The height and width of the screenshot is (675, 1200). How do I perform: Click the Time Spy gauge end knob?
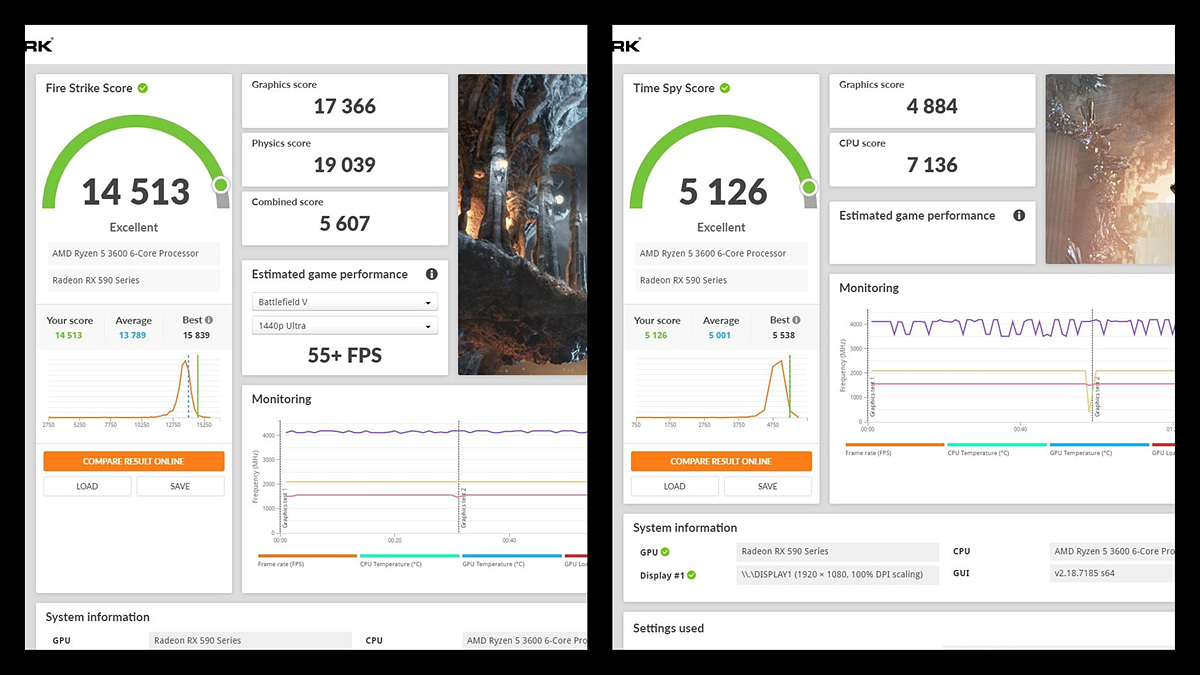pos(809,187)
